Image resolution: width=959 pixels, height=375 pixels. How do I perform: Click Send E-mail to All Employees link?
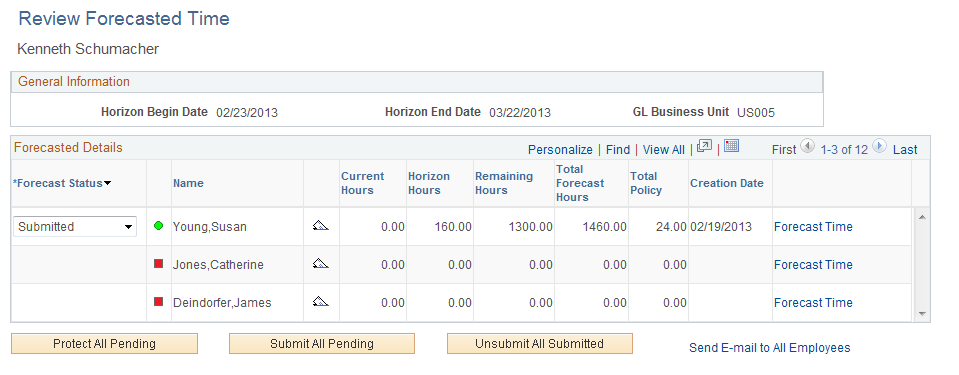(769, 347)
